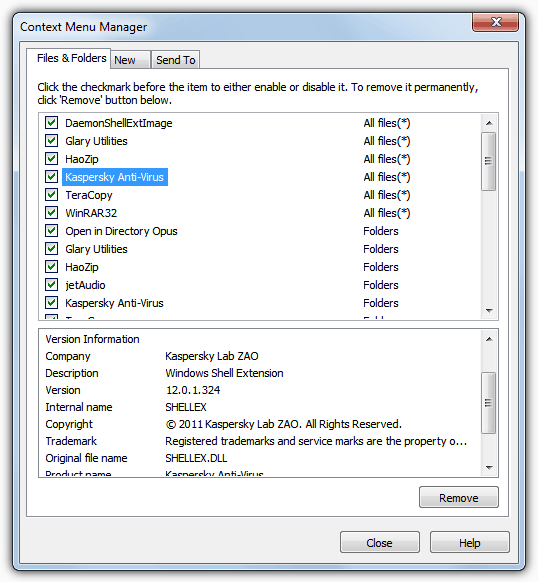Click the Kaspersky Lab ZAO company value
This screenshot has width=538, height=582.
pos(212,356)
